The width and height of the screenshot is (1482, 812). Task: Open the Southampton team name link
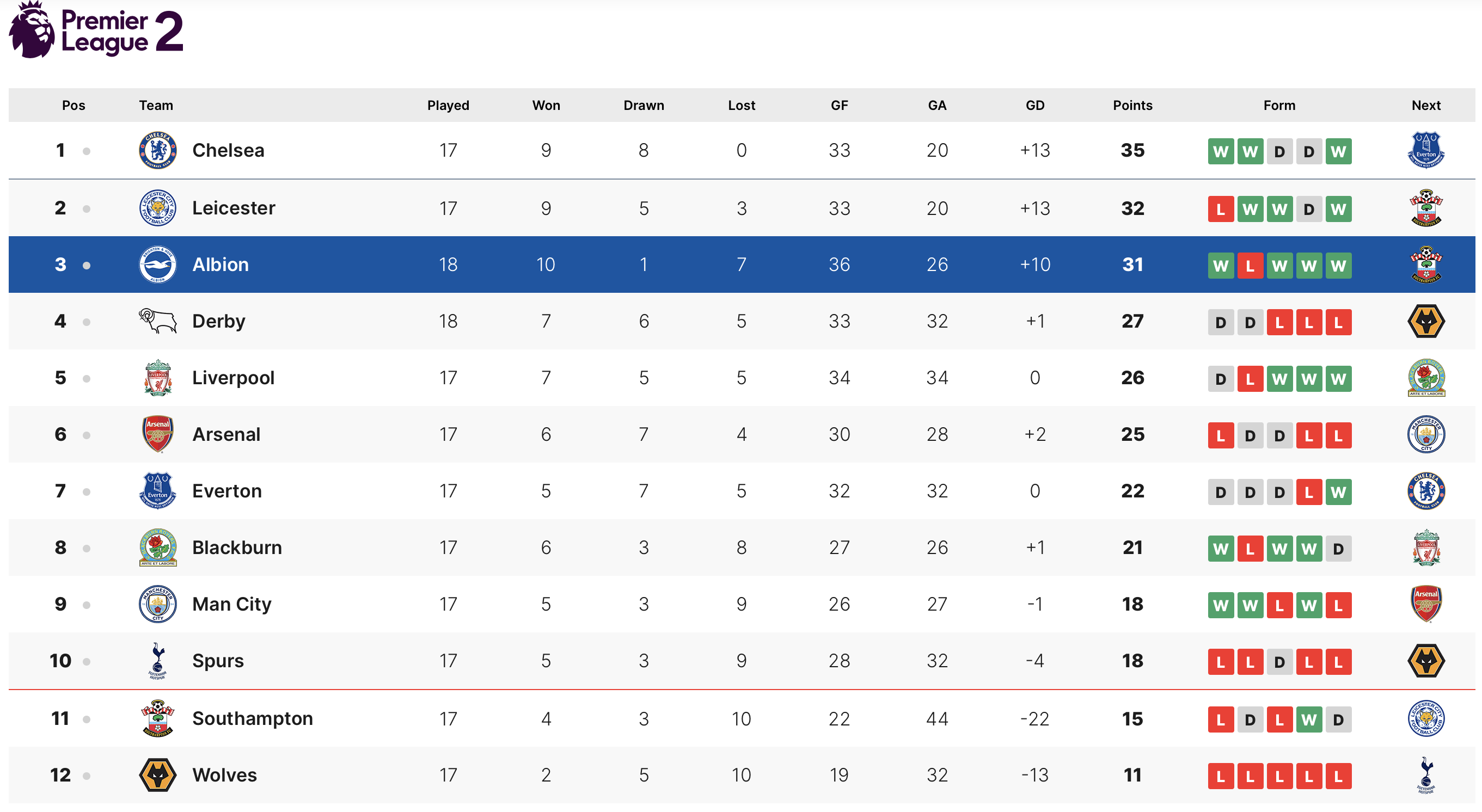253,719
